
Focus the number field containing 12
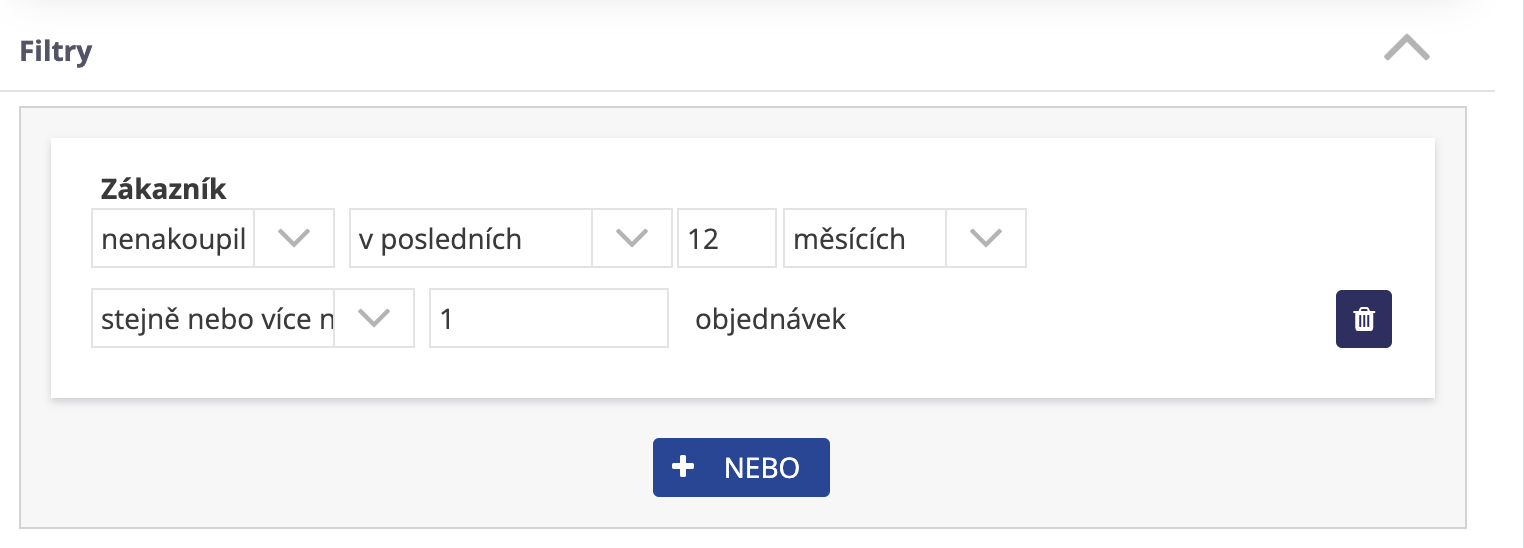coord(726,239)
